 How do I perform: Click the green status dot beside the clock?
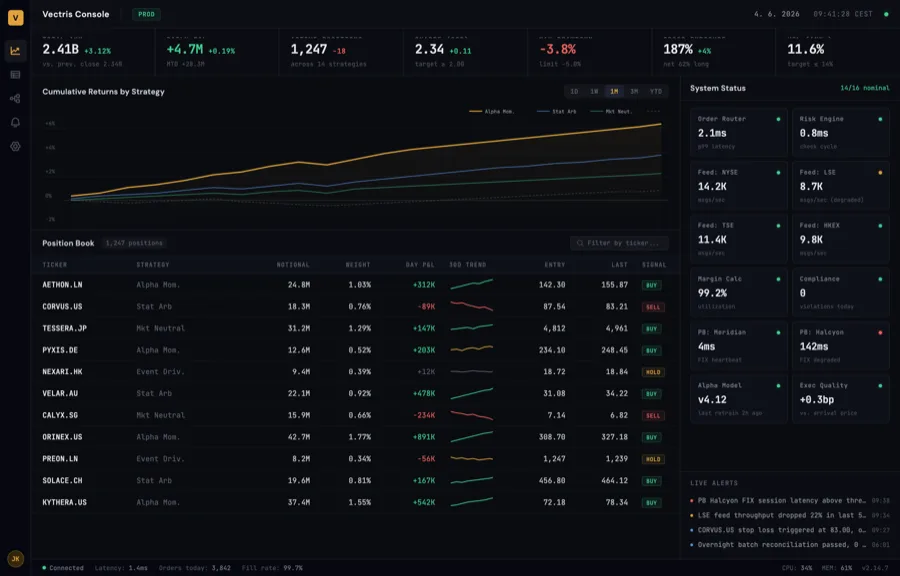[886, 14]
